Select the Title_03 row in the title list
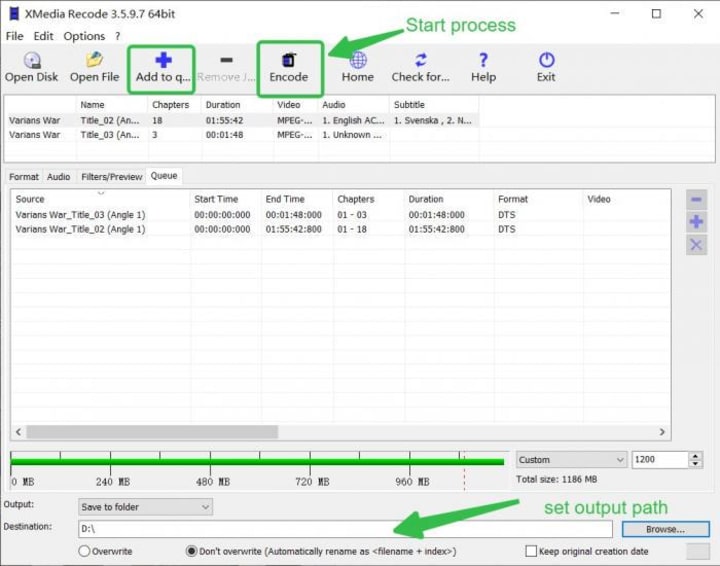720x566 pixels. (x=242, y=134)
